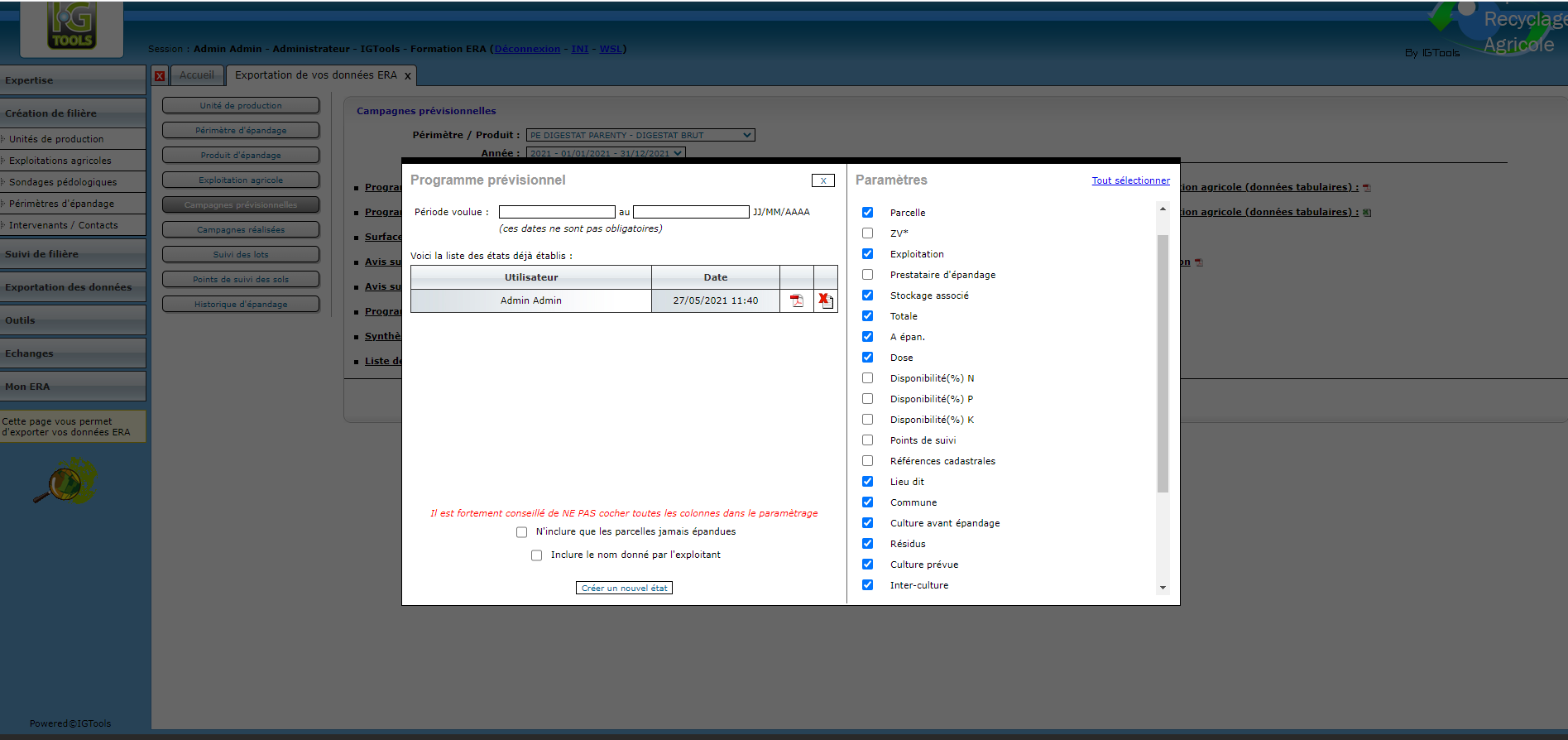Check "N'inclure que les parcelles jamais épandues"
This screenshot has height=740, width=1568.
coord(521,532)
